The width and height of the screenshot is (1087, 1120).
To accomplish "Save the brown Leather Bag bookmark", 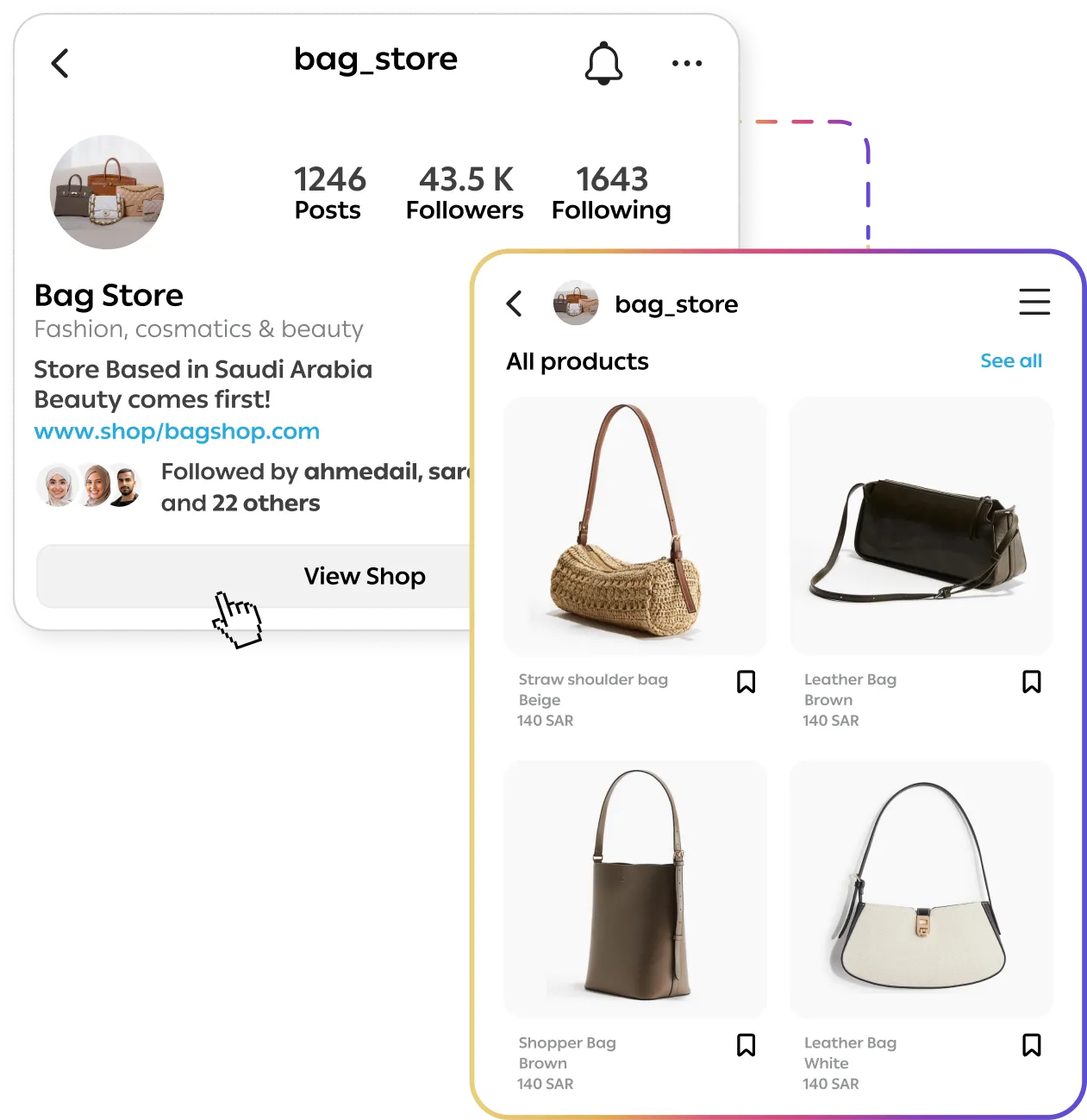I will (1032, 682).
